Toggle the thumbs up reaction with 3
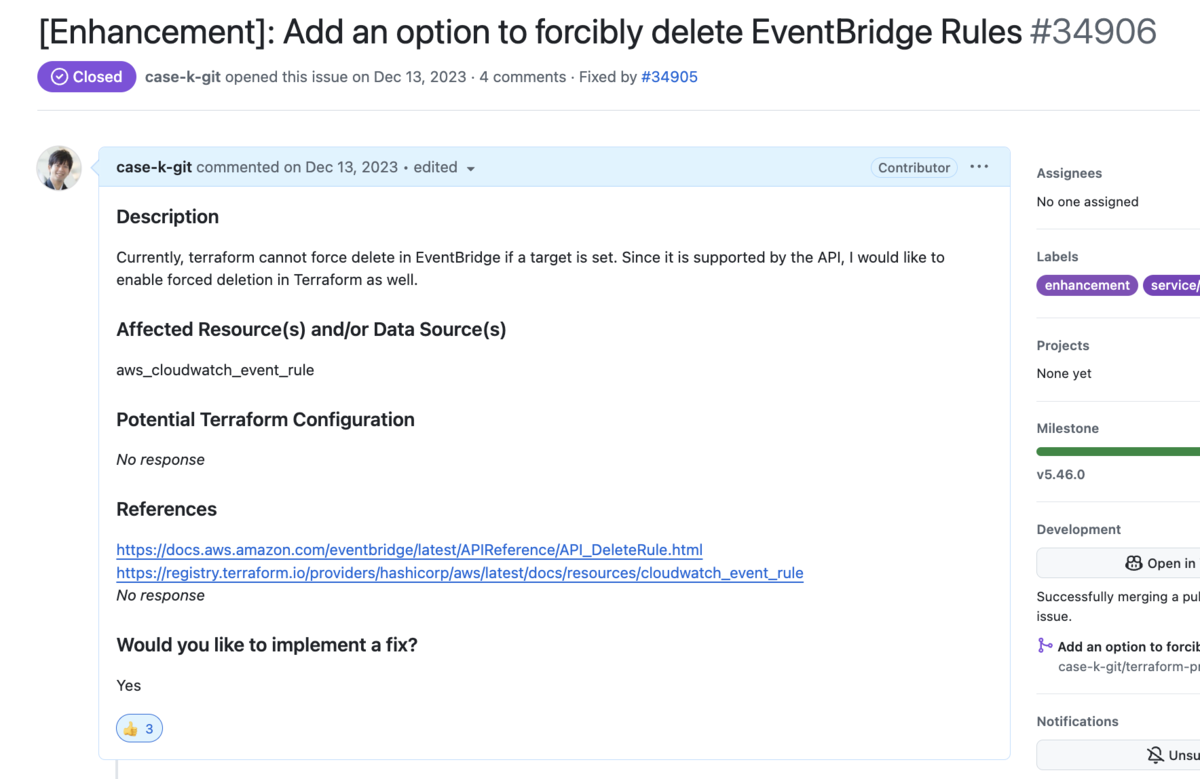1200x779 pixels. pos(139,729)
